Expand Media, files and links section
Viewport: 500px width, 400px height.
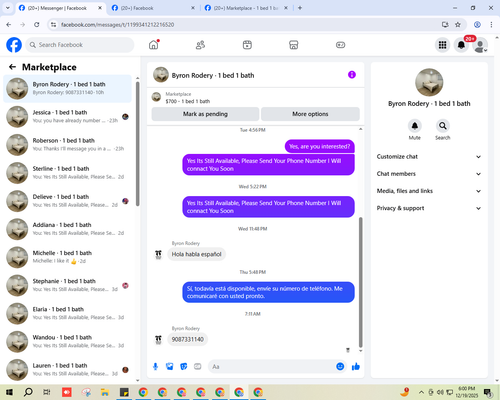[429, 191]
